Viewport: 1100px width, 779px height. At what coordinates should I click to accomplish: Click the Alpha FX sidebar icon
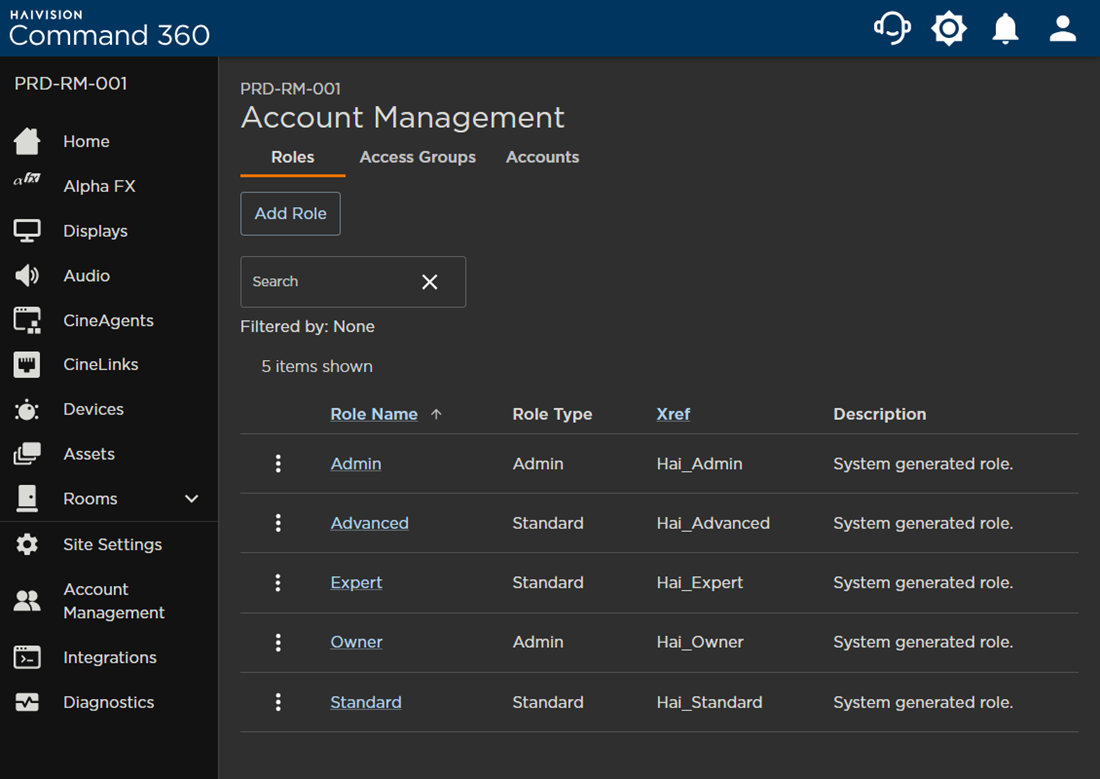[27, 179]
